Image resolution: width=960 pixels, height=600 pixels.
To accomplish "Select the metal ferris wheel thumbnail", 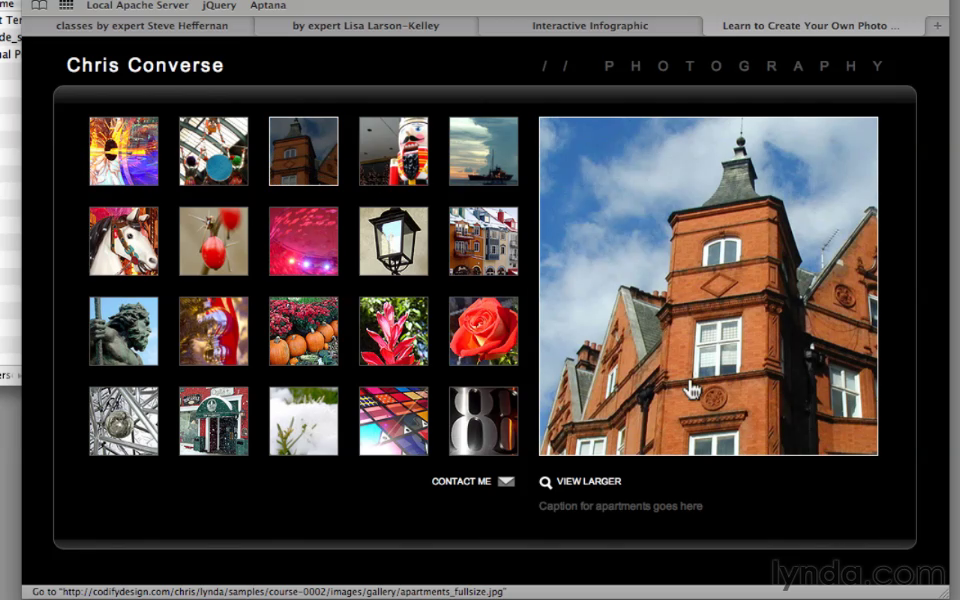I will [x=124, y=421].
